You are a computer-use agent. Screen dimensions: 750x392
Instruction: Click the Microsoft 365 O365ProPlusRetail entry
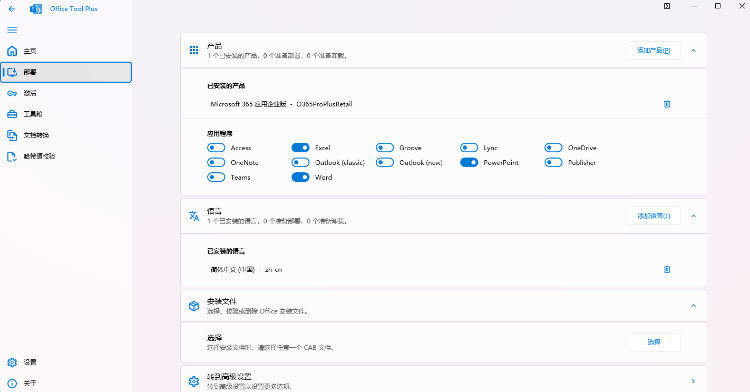(281, 104)
